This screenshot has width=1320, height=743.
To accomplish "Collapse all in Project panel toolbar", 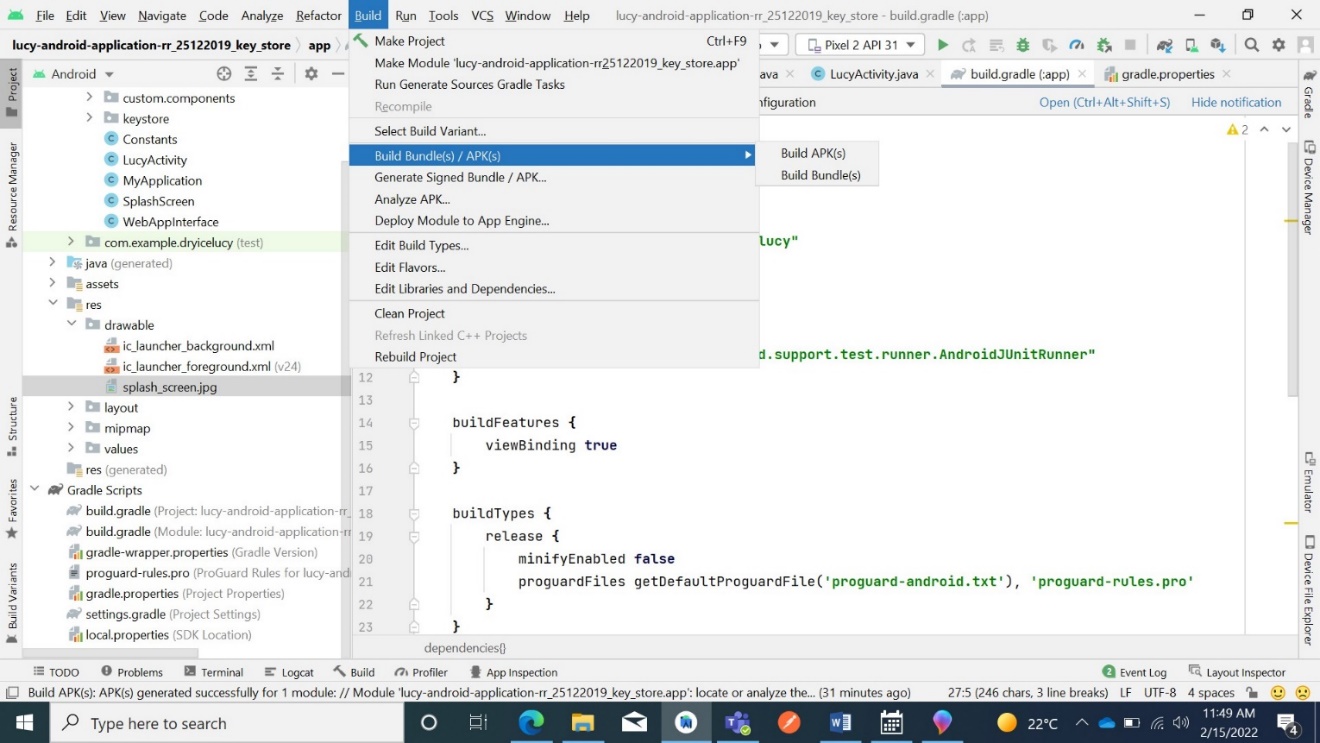I will [x=278, y=74].
